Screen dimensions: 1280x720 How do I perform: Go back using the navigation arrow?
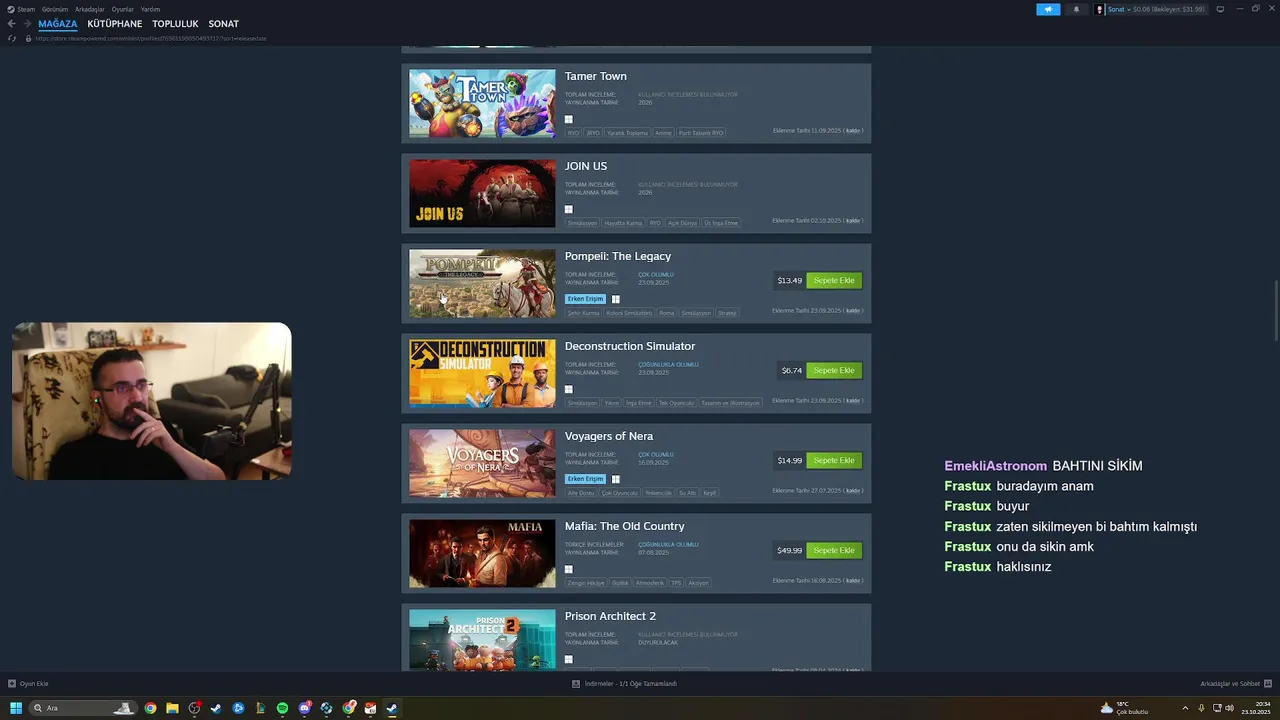(x=11, y=24)
